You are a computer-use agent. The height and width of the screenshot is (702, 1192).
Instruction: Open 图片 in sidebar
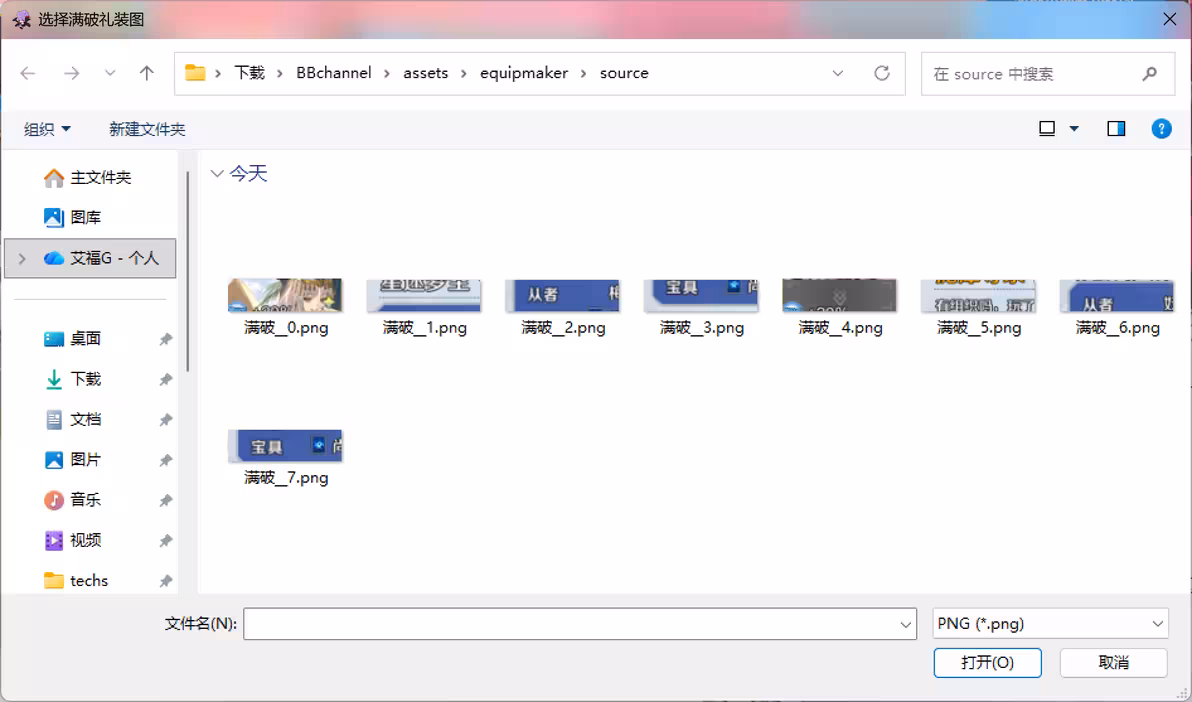(73, 459)
